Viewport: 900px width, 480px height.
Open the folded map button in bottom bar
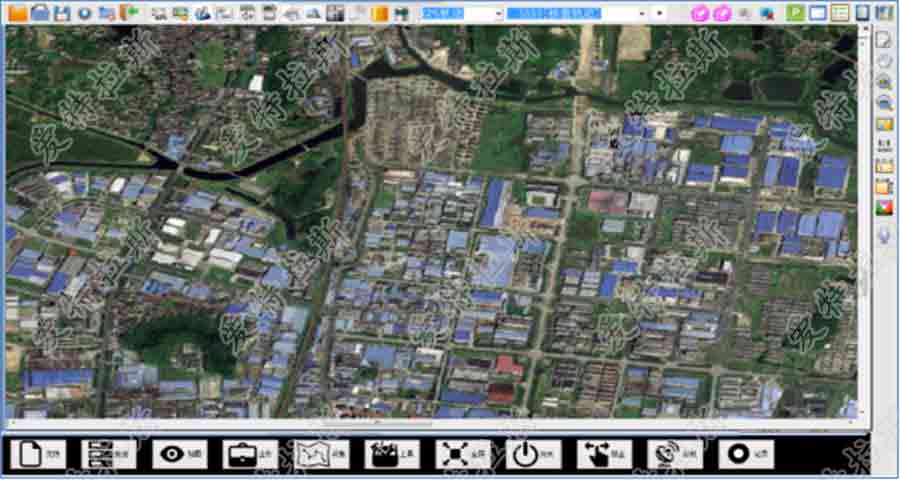321,454
